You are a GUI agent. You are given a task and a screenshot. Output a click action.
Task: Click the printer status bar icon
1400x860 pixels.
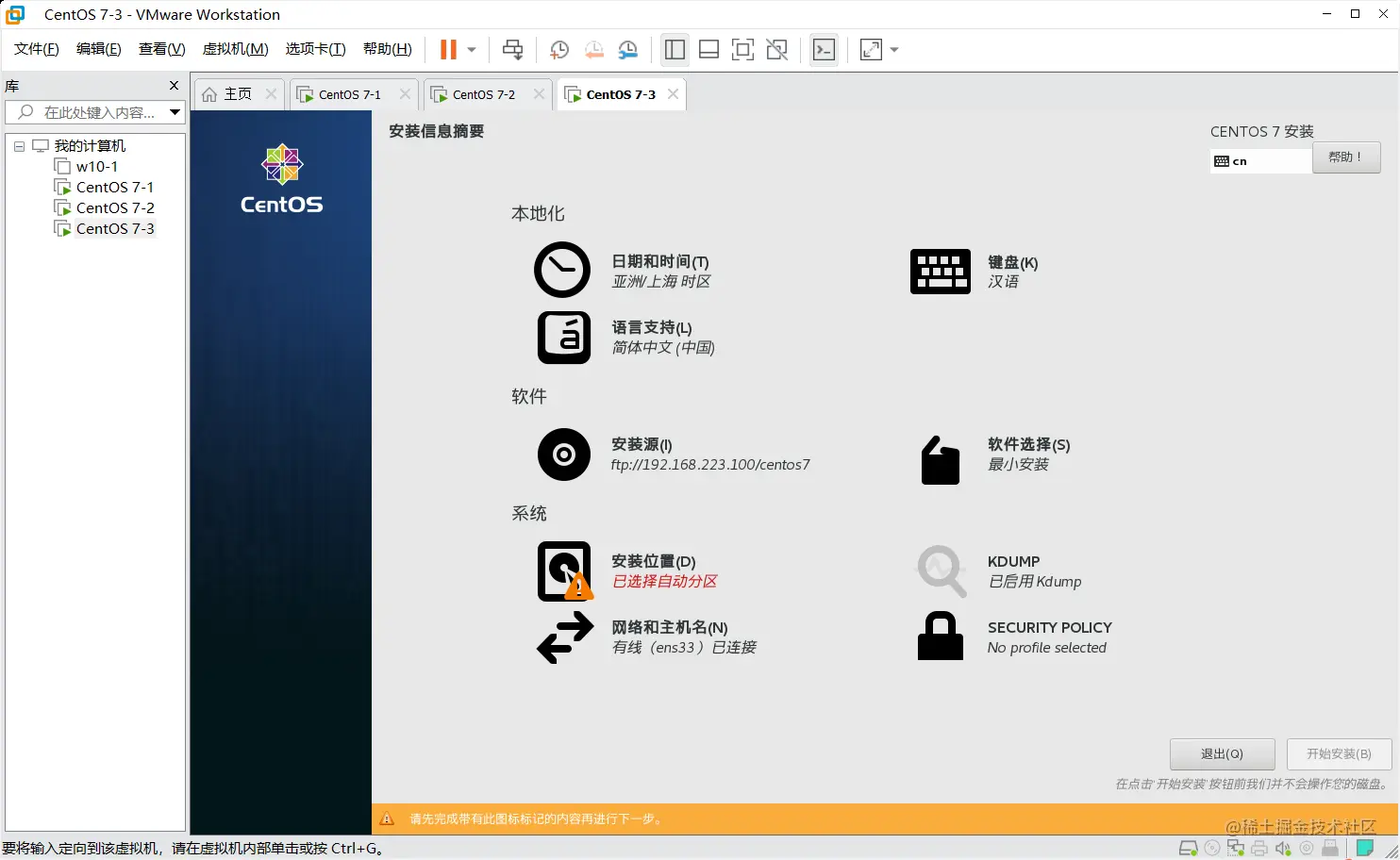pos(1259,849)
